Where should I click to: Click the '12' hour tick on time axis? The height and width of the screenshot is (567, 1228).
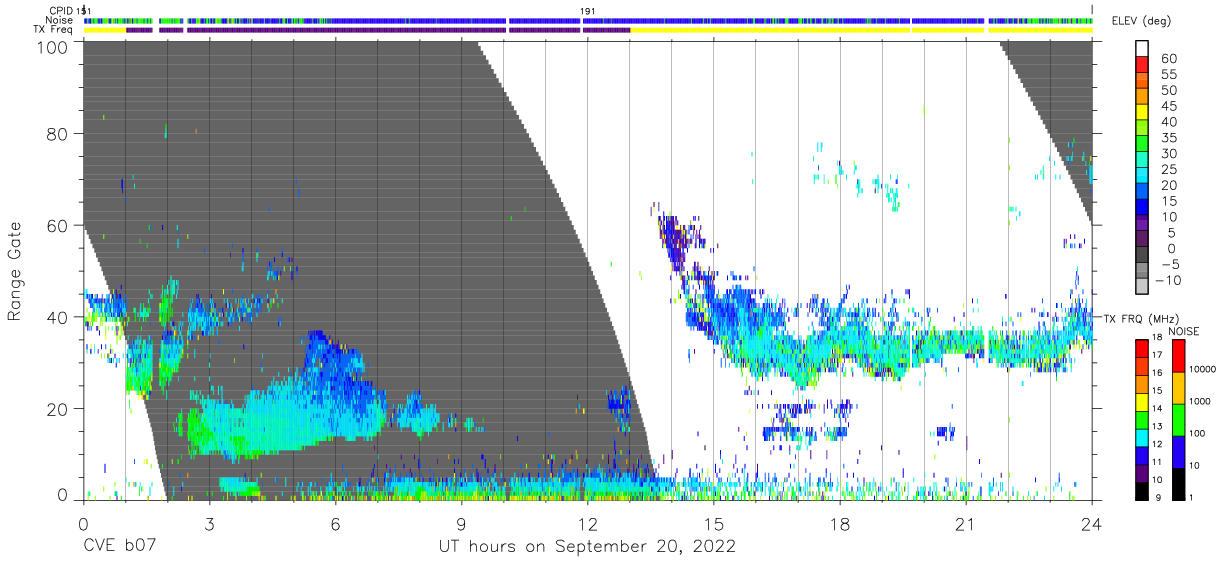(x=587, y=524)
